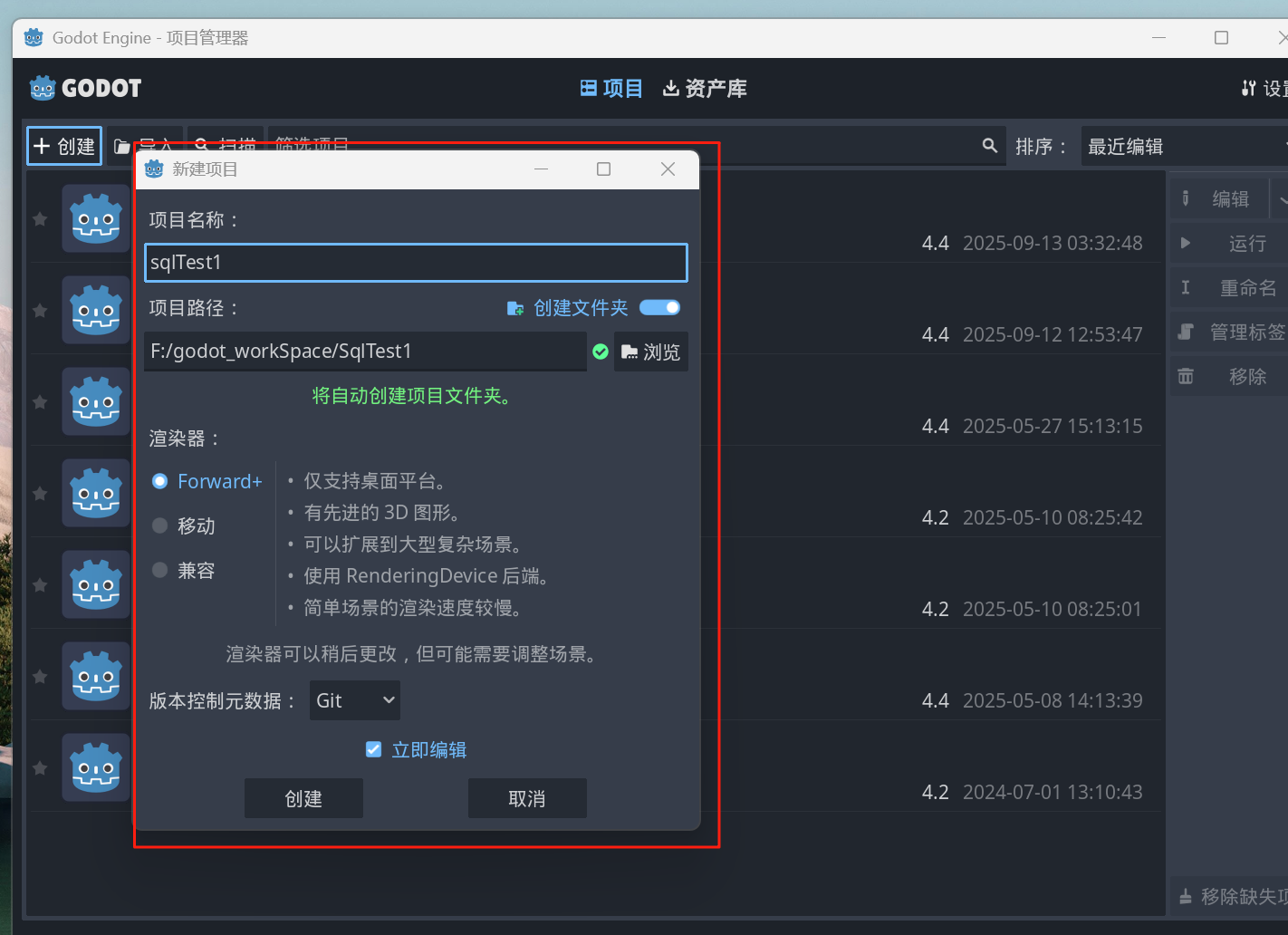Click the 4.4 version on 2025-09-13 row

[x=936, y=244]
